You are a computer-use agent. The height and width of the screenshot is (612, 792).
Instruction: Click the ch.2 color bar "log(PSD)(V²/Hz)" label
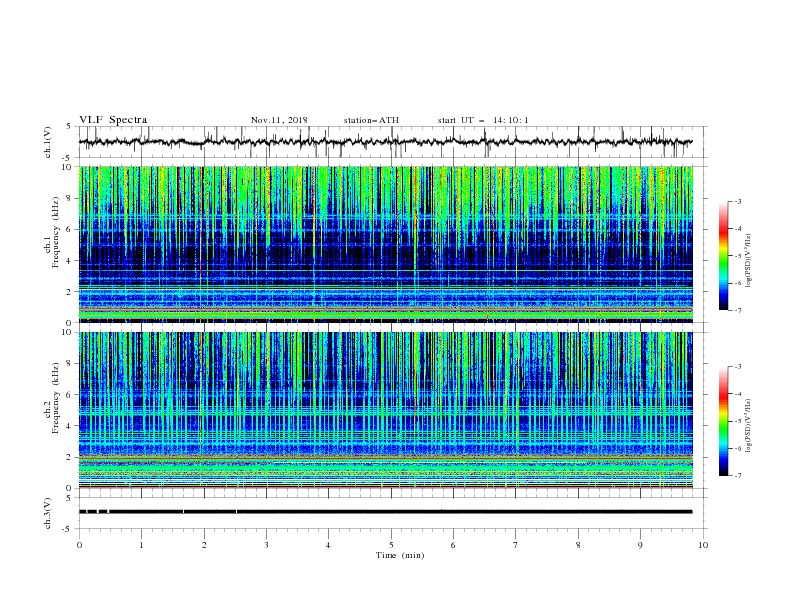coord(748,426)
